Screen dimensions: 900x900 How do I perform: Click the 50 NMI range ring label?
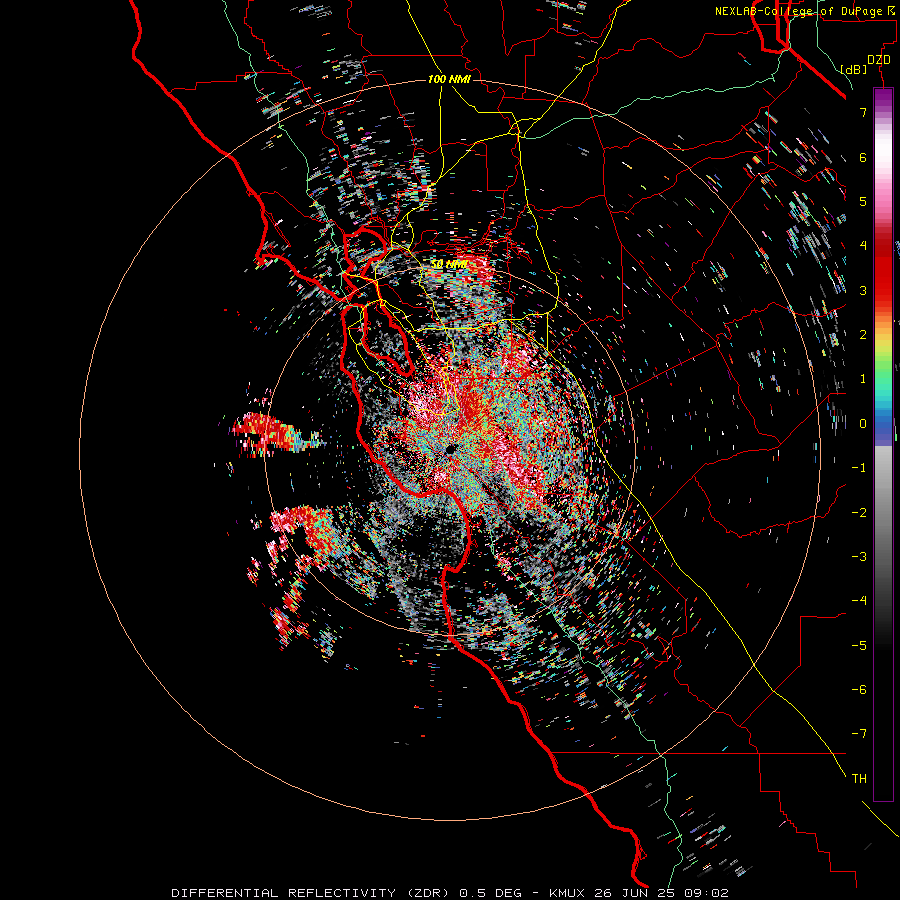[449, 265]
